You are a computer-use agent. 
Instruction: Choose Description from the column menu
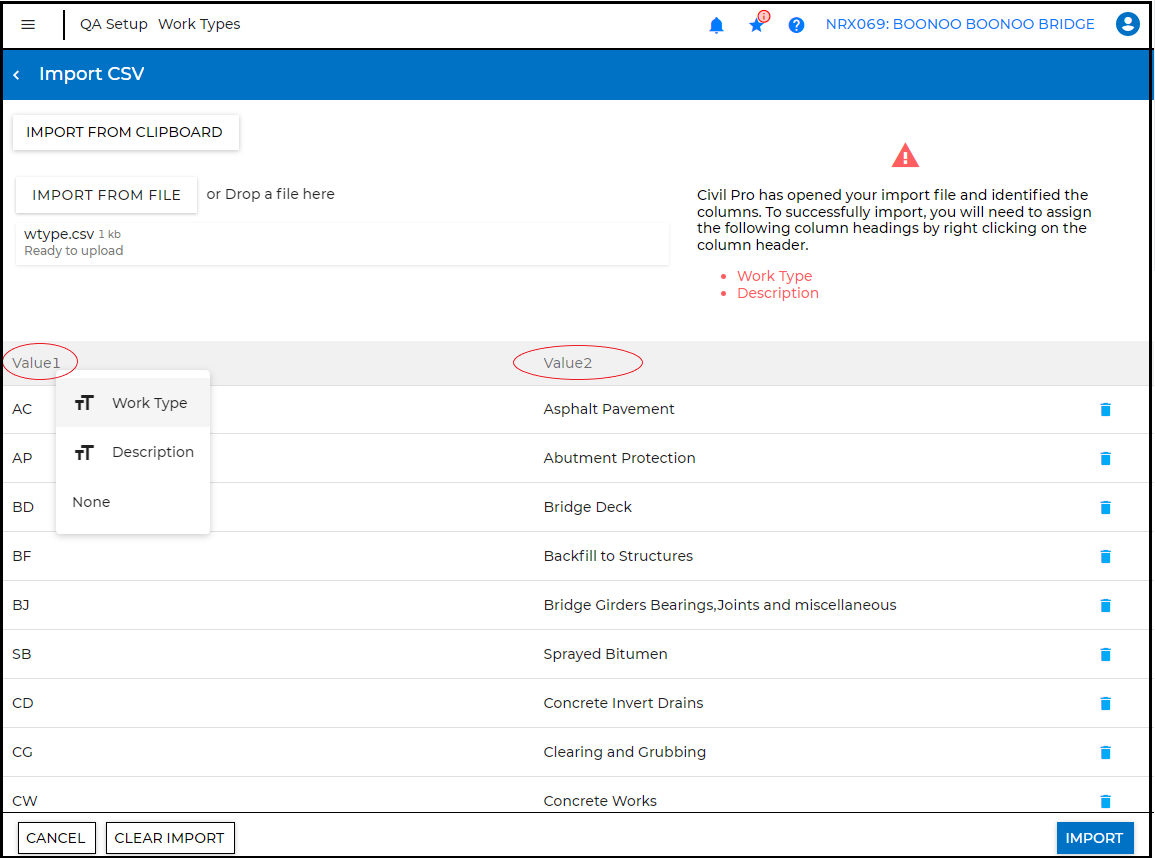(x=133, y=452)
